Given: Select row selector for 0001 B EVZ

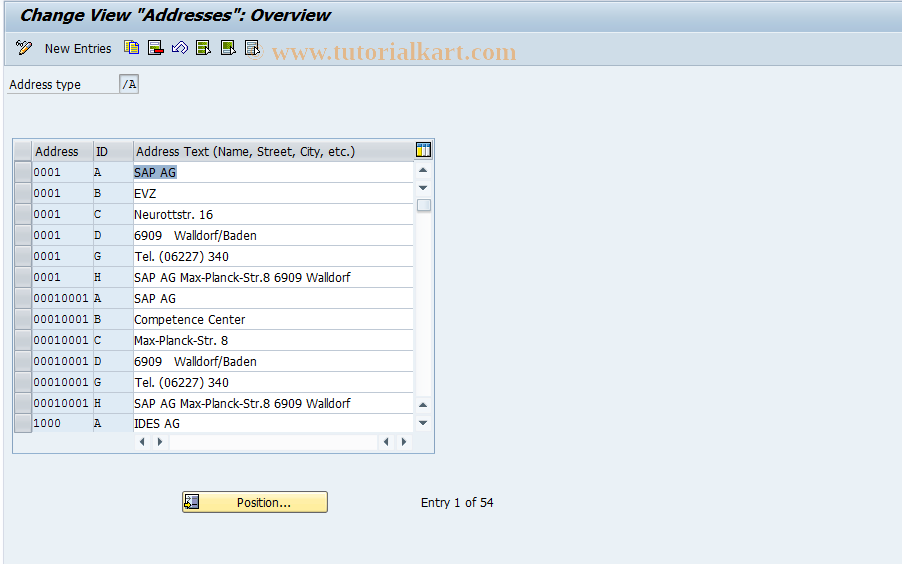Looking at the screenshot, I should (x=23, y=193).
